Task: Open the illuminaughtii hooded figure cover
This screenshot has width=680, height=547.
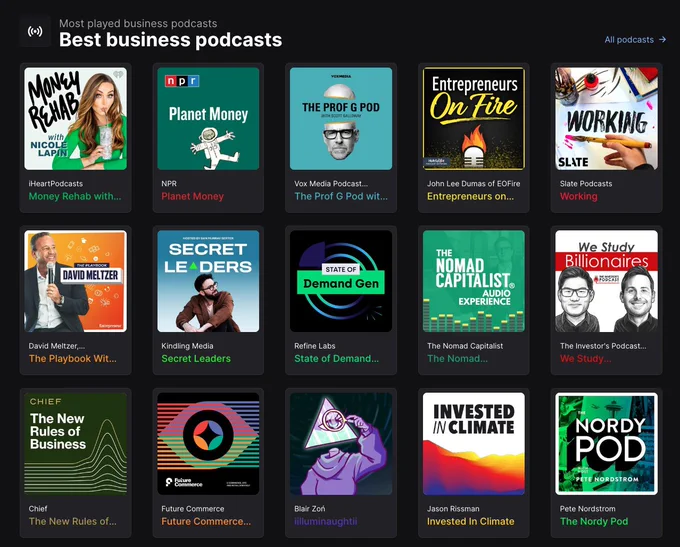Action: (341, 444)
